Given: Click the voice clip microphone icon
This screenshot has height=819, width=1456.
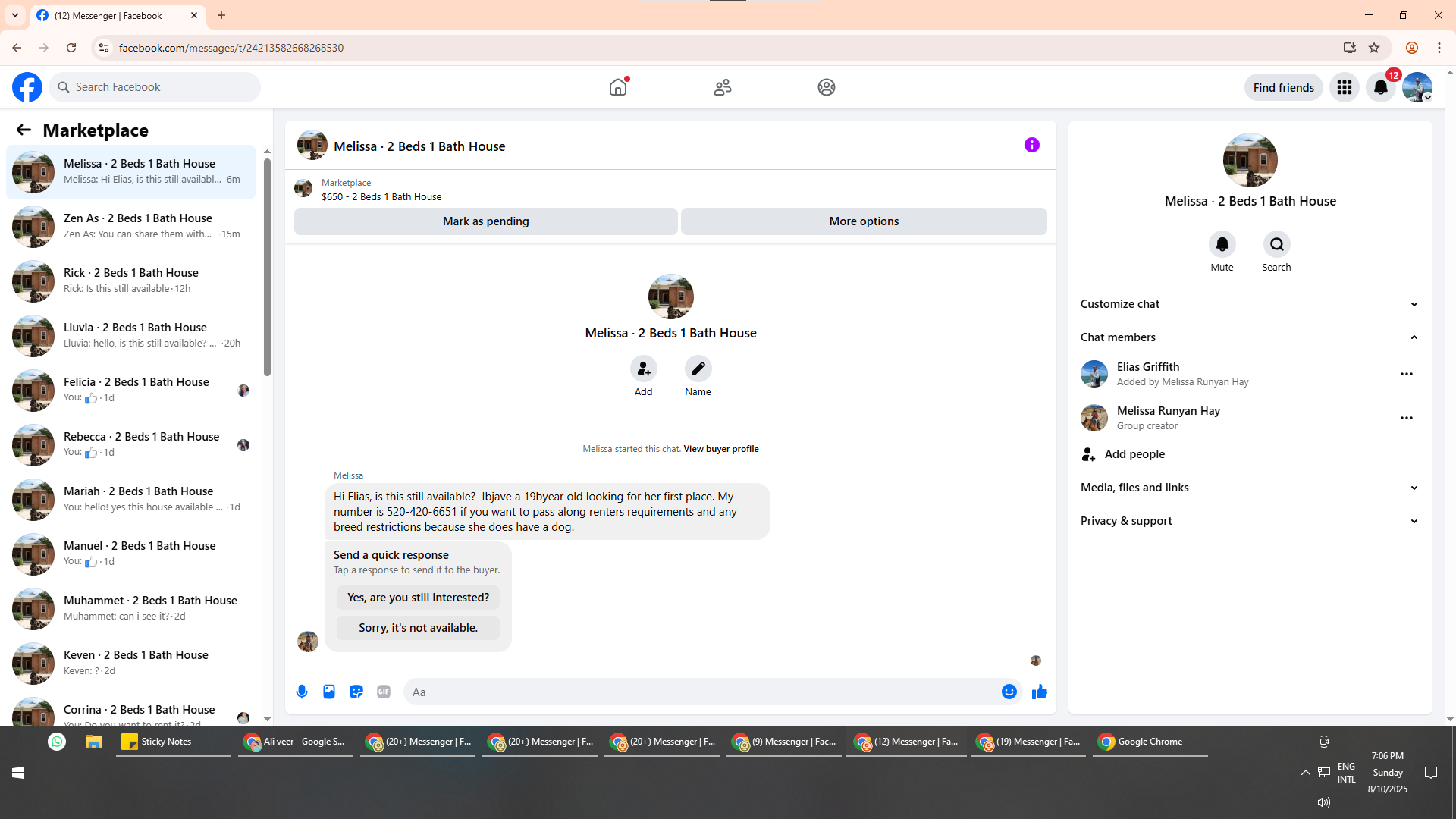Looking at the screenshot, I should point(302,692).
